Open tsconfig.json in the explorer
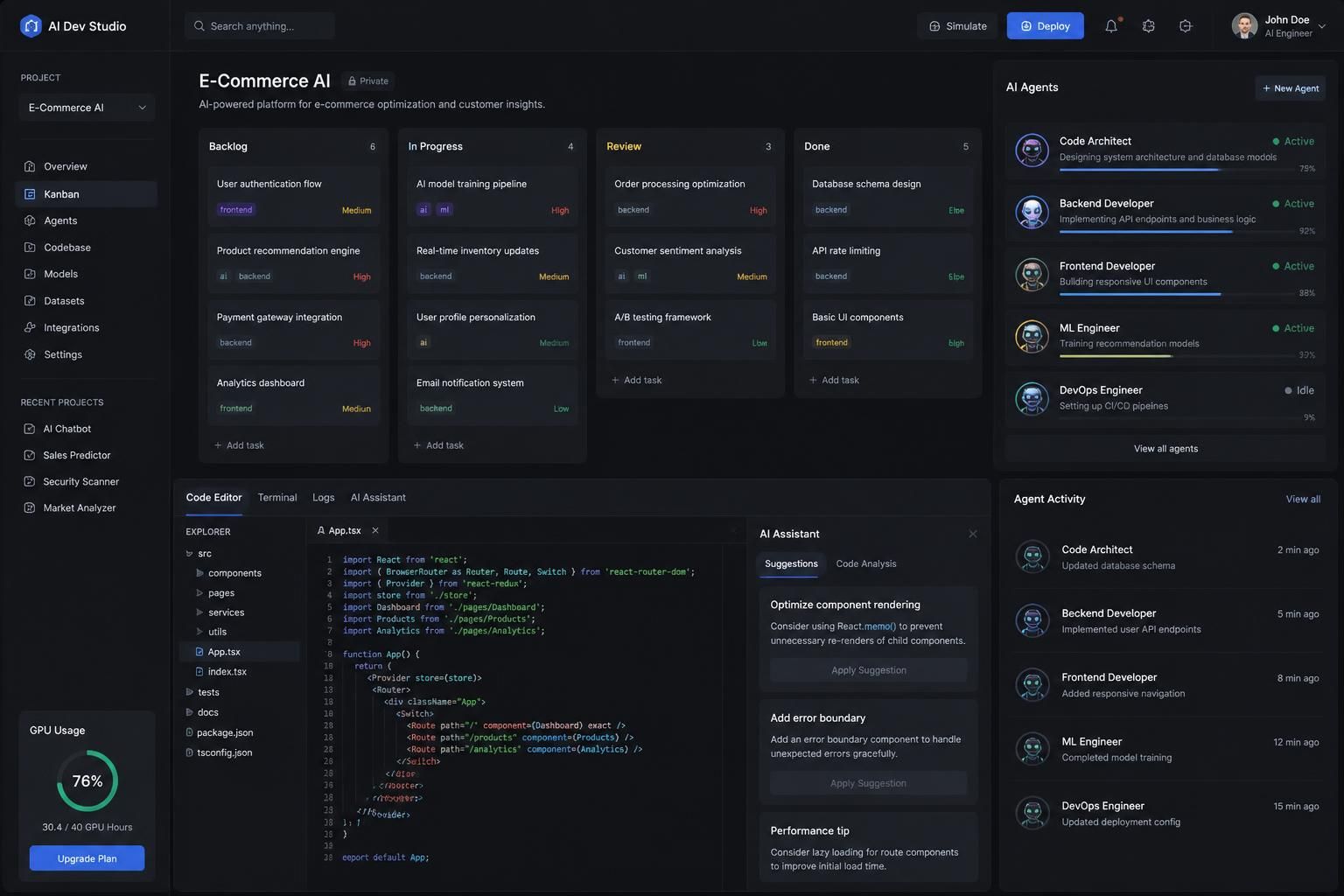Screen dimensions: 1344x896 219,752
